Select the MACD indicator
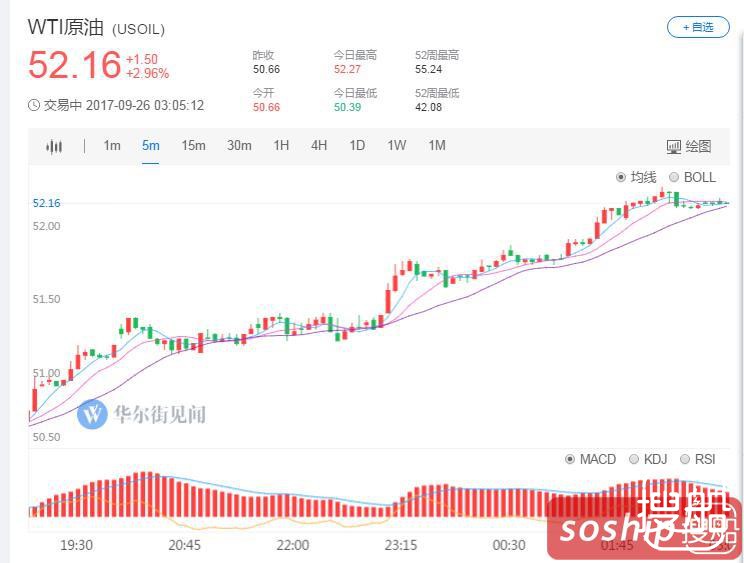744x563 pixels. pos(591,459)
